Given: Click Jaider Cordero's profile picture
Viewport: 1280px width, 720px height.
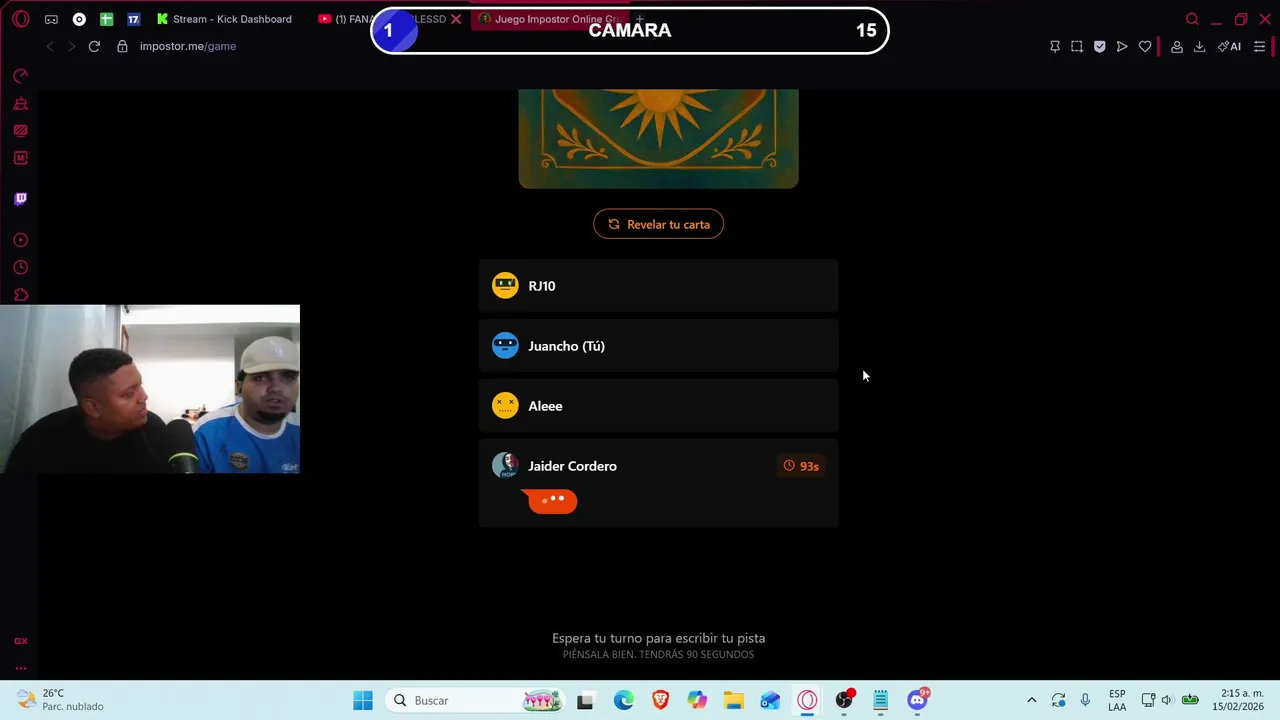Looking at the screenshot, I should 505,466.
